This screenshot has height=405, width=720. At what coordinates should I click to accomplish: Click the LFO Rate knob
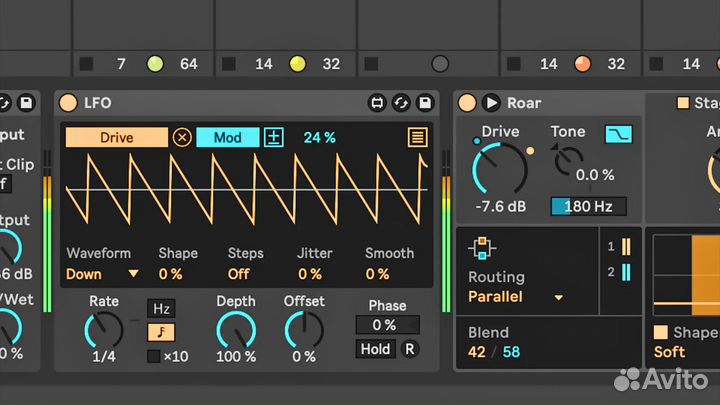tap(104, 330)
